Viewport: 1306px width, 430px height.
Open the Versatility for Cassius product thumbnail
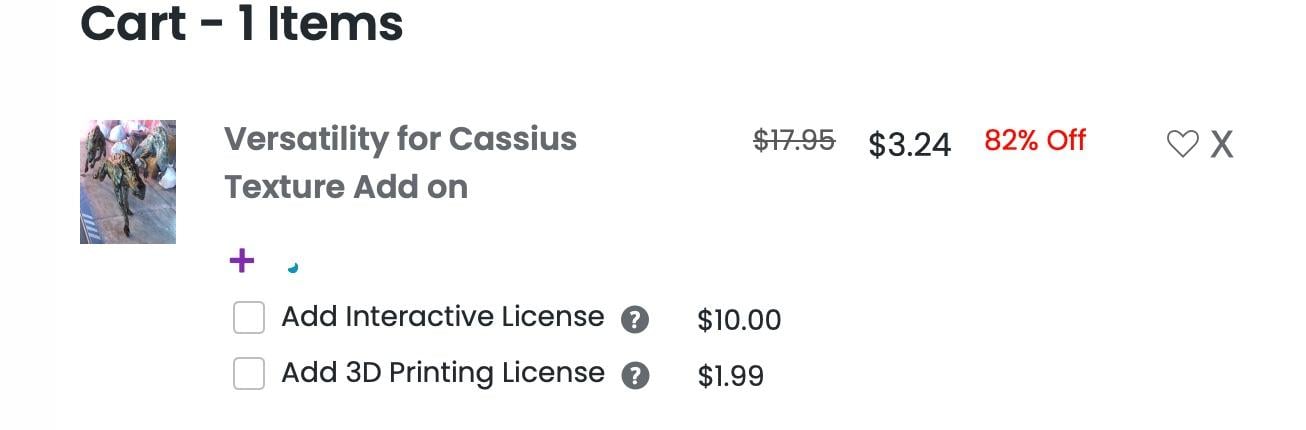tap(128, 182)
